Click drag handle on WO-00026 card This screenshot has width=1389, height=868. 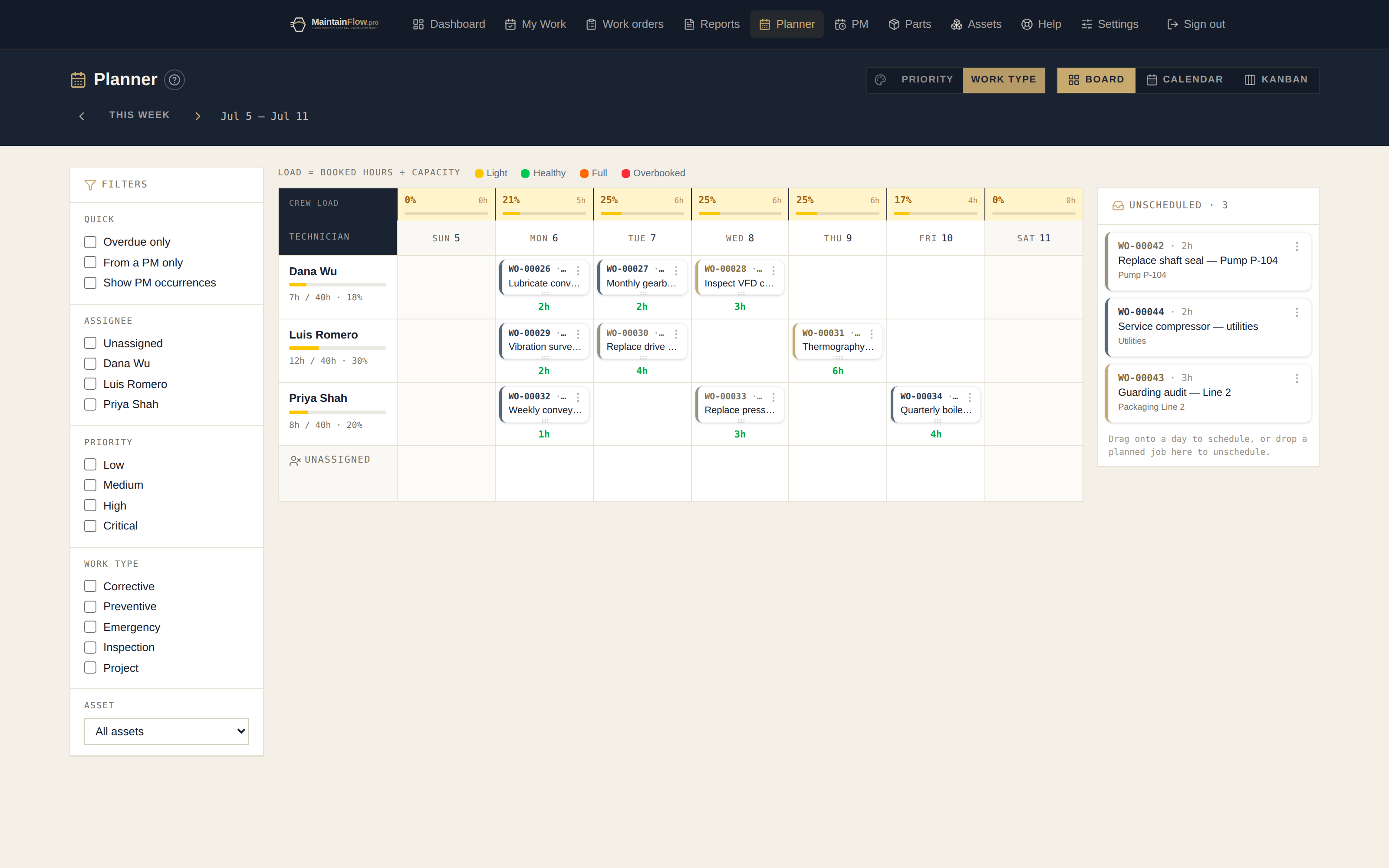pos(545,293)
